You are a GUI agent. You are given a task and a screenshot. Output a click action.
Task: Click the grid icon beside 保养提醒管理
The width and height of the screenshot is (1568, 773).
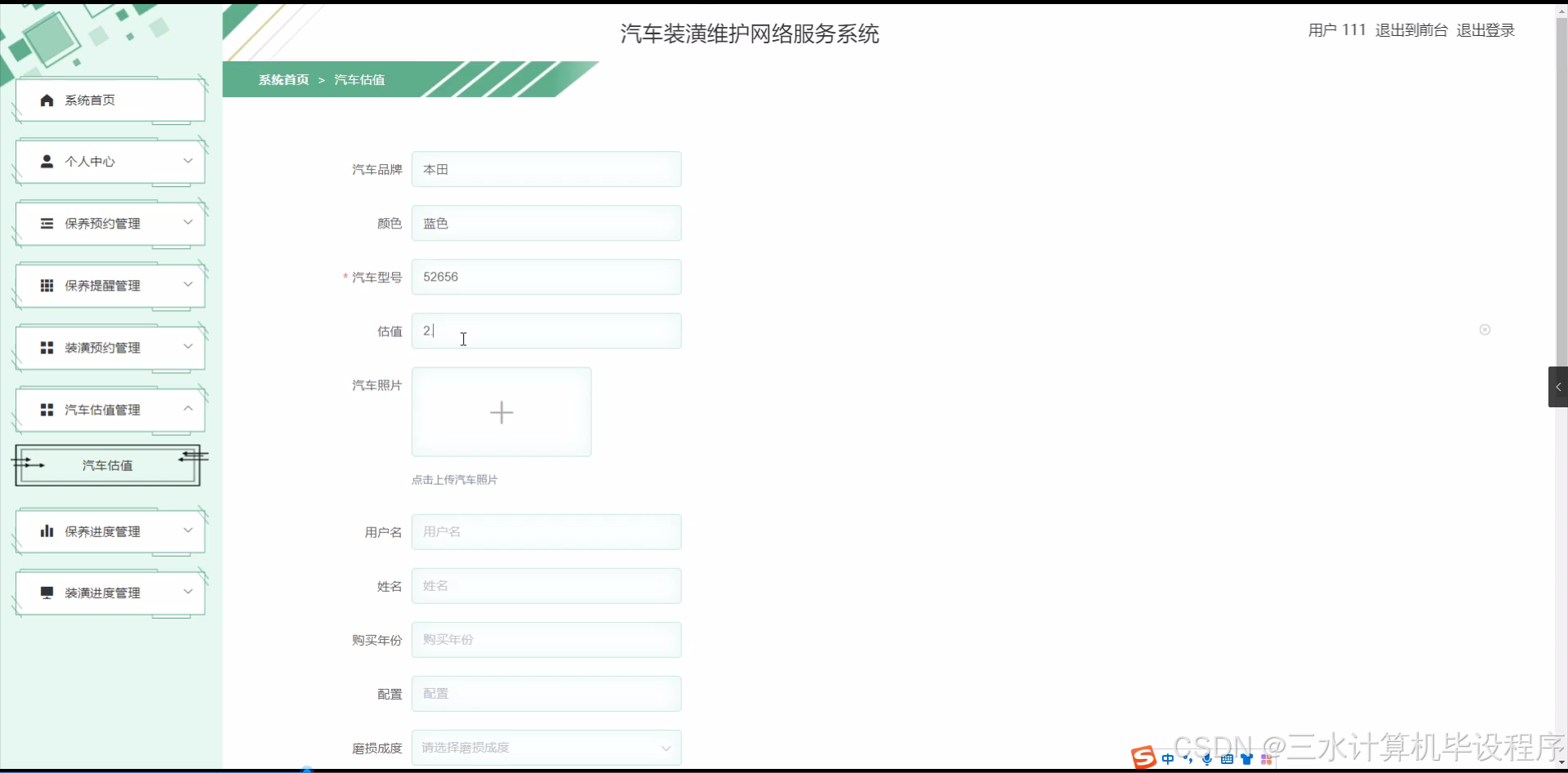point(46,285)
